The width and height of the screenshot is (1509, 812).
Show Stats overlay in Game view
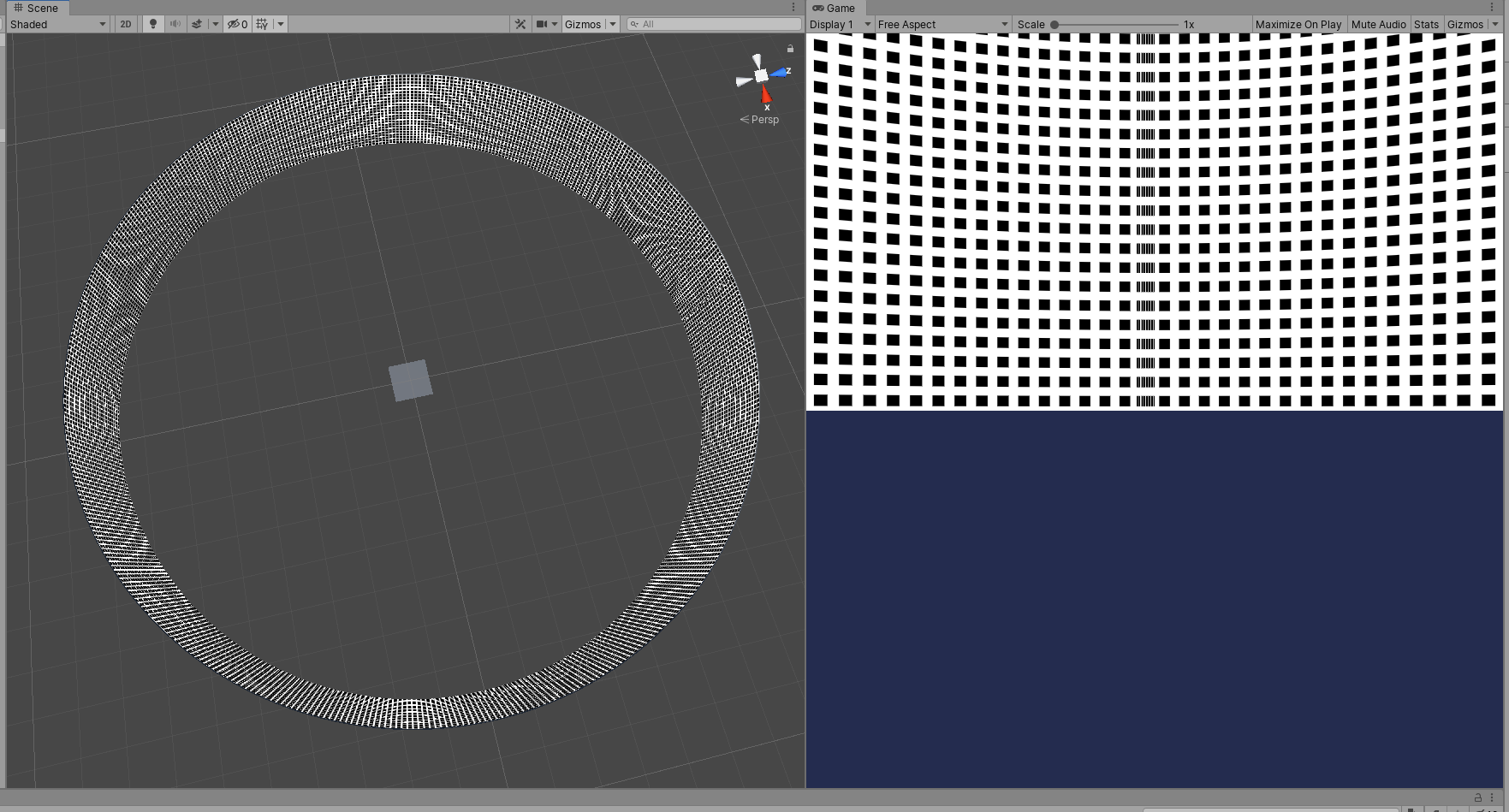pyautogui.click(x=1426, y=24)
